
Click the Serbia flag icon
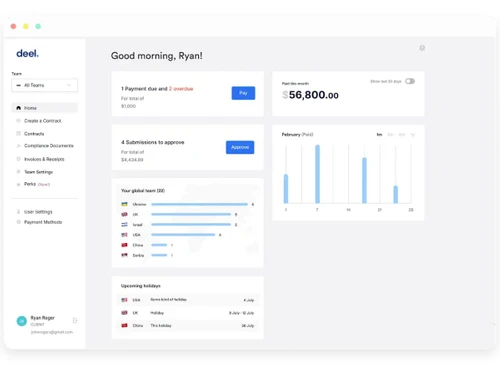[x=124, y=255]
